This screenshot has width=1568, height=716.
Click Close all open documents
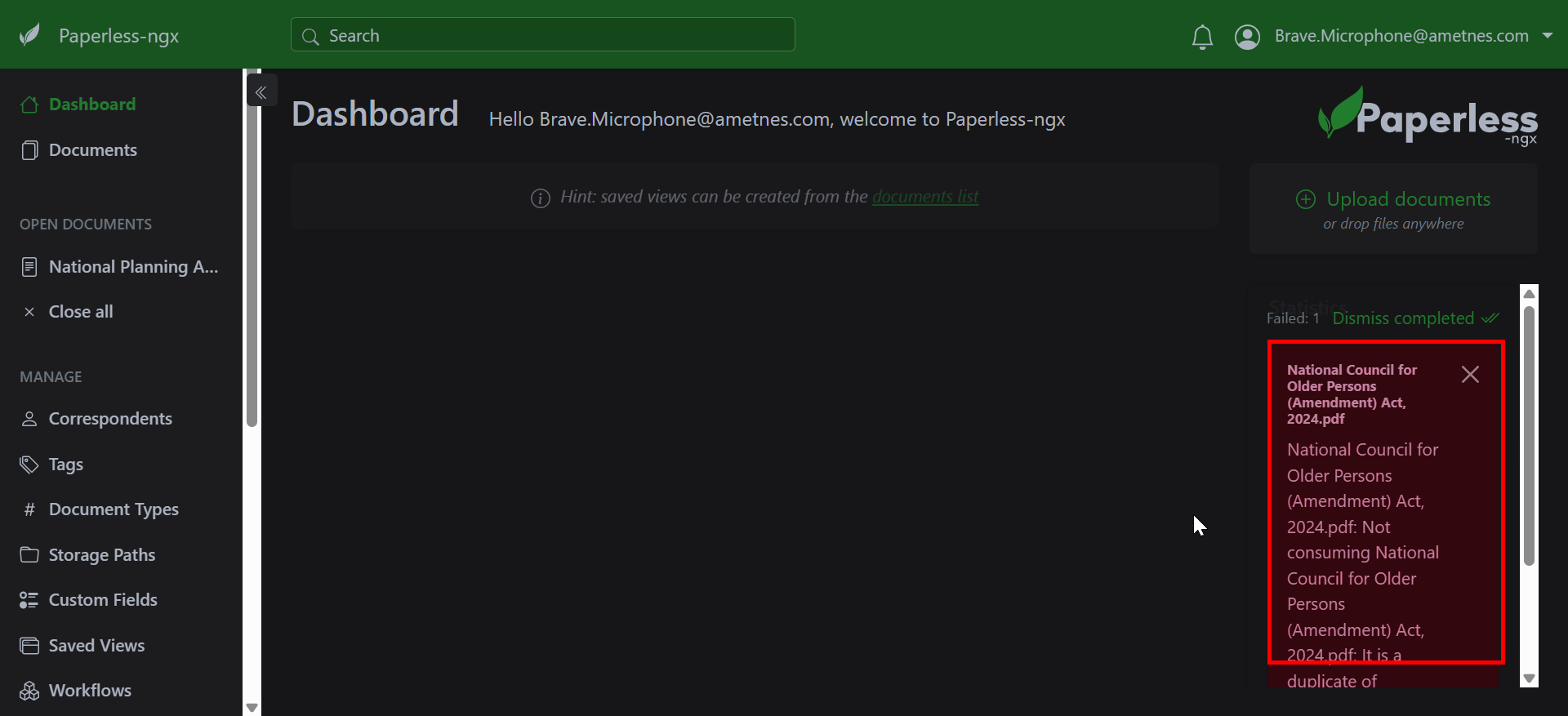pyautogui.click(x=80, y=312)
